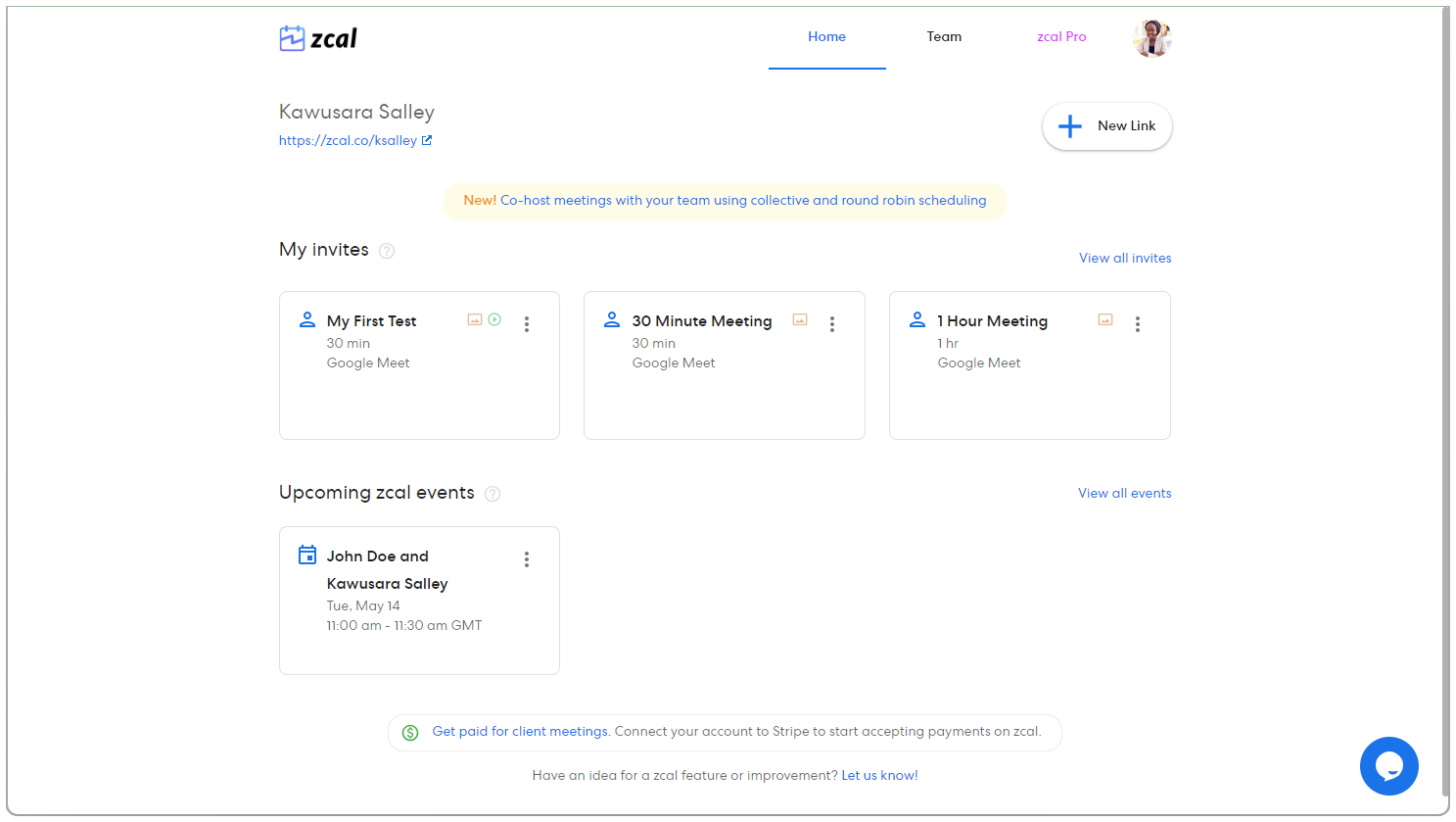
Task: Click the image icon on My First Test card
Action: 475,319
